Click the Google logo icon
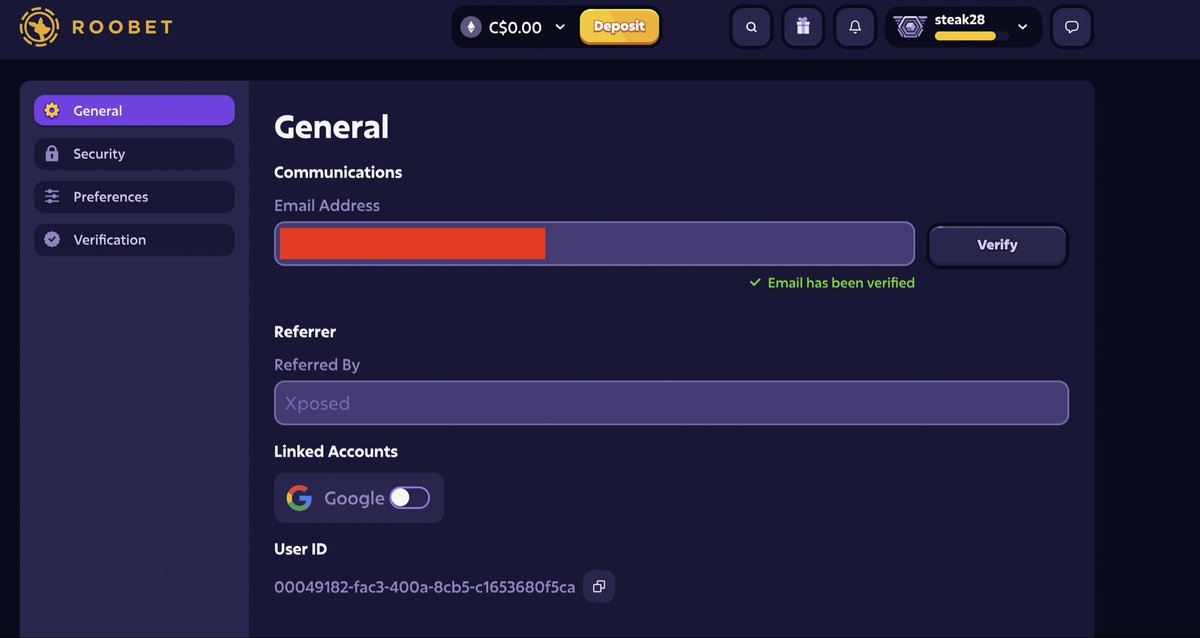This screenshot has height=638, width=1200. 299,498
